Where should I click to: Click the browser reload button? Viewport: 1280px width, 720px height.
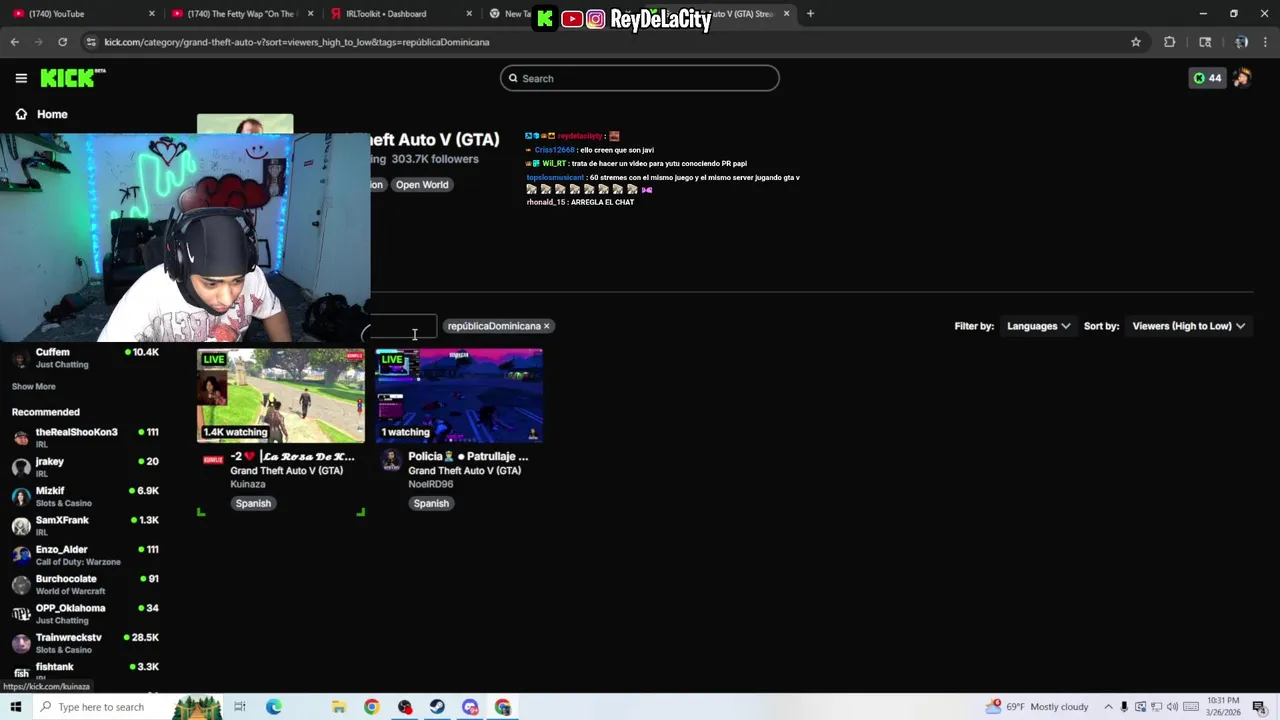[62, 42]
